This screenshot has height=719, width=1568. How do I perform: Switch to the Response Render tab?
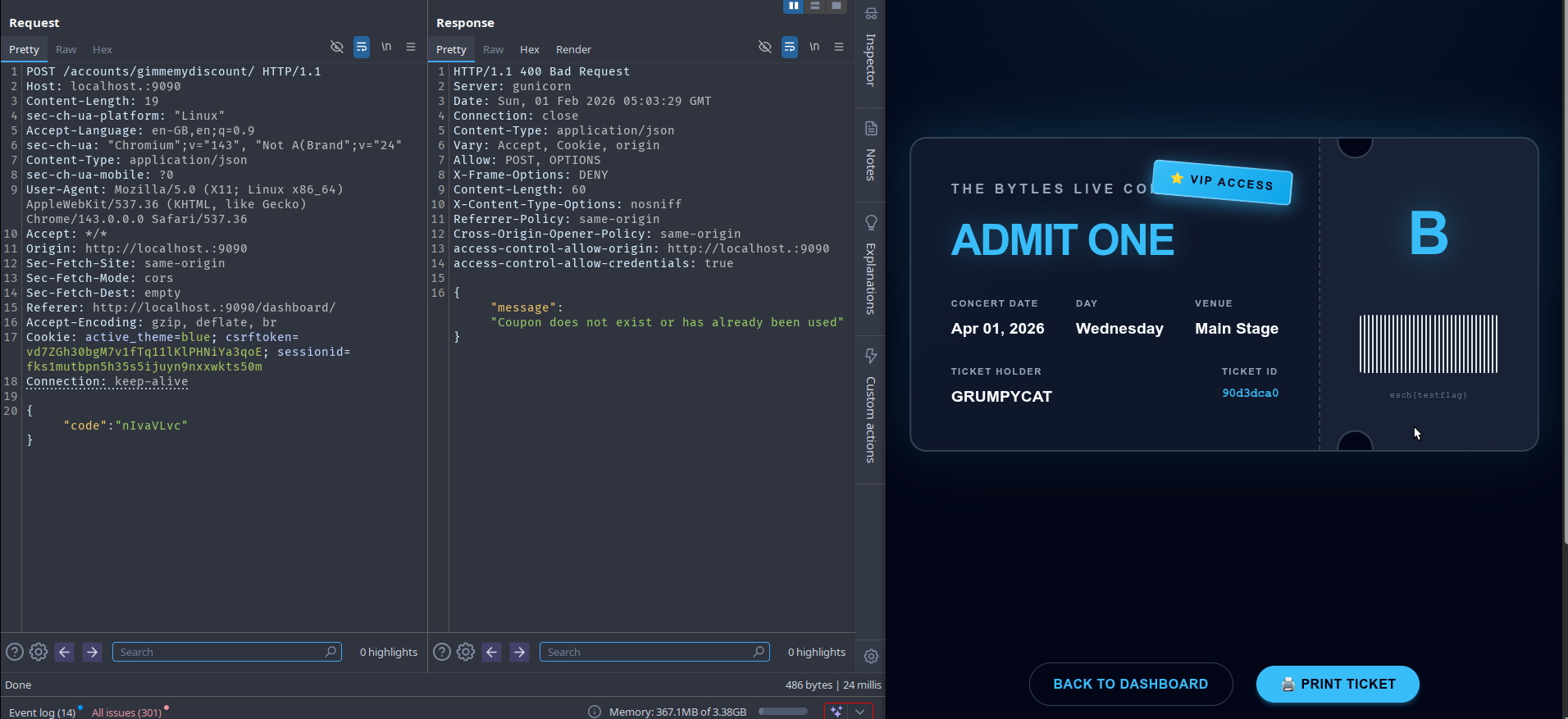point(573,50)
